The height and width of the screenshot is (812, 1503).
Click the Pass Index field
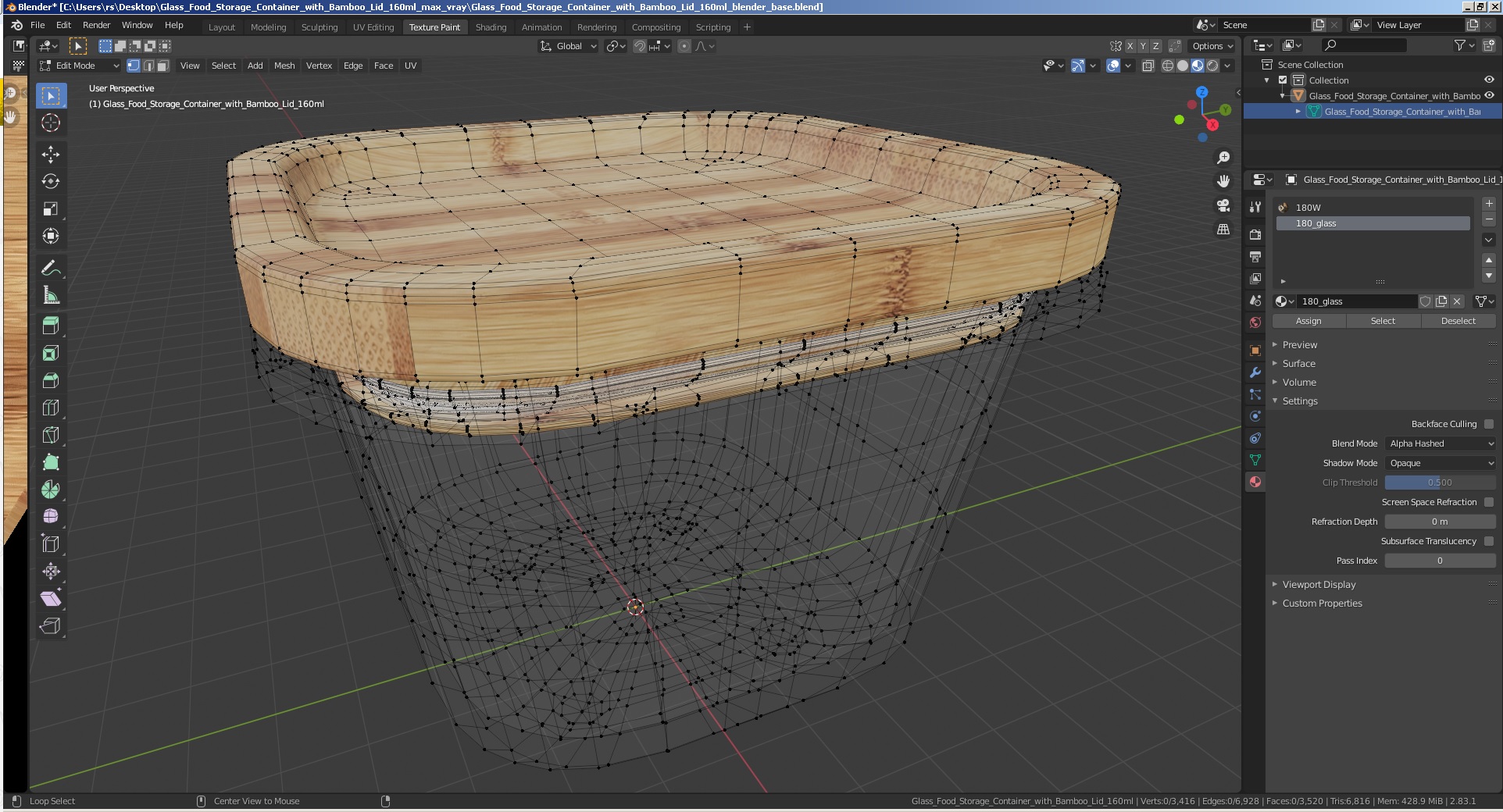point(1441,561)
